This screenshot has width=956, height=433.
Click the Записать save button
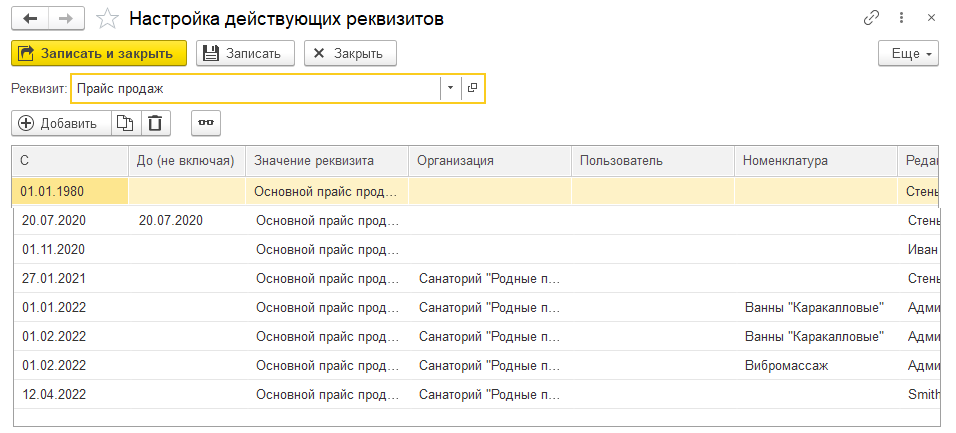point(245,53)
